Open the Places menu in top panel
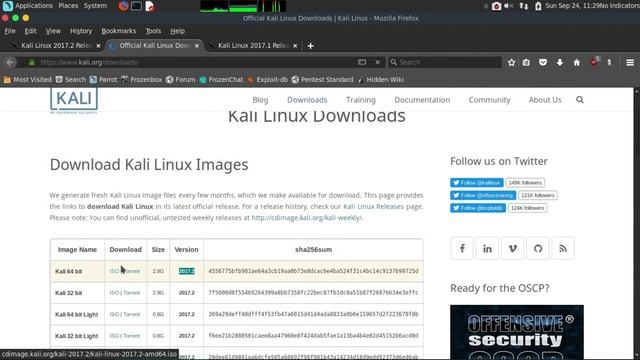 tap(68, 6)
